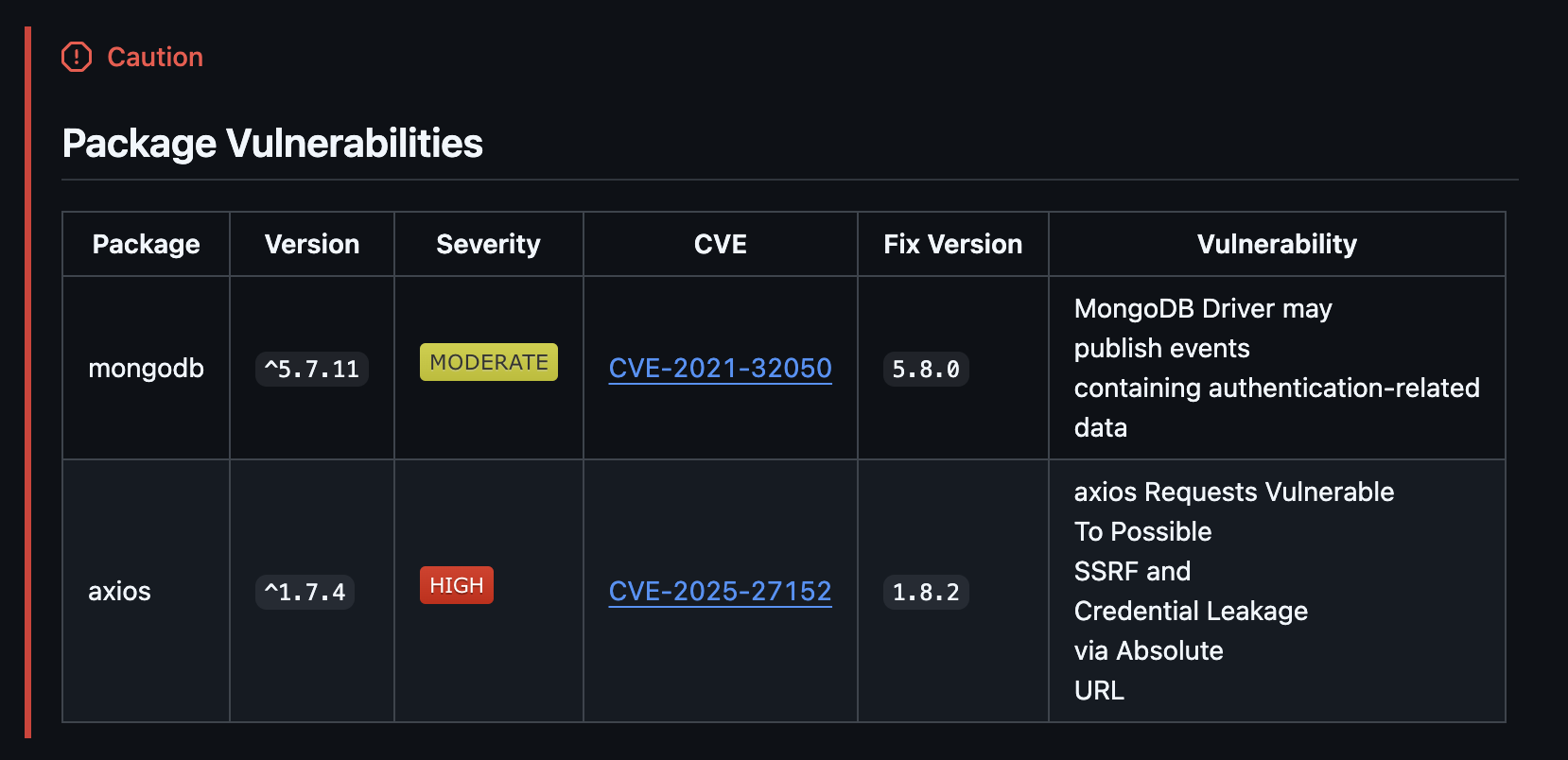Click the MODERATE severity badge
This screenshot has width=1568, height=760.
tap(489, 362)
